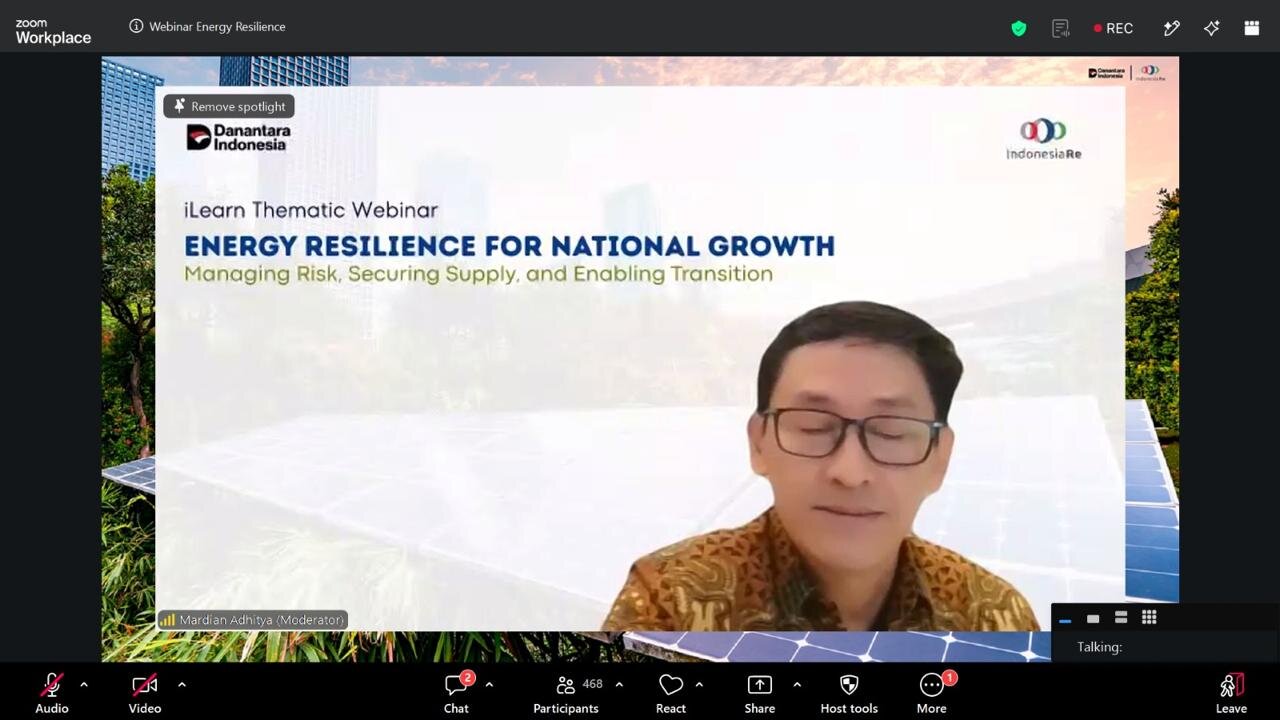Click the REC recording indicator

(x=1113, y=28)
